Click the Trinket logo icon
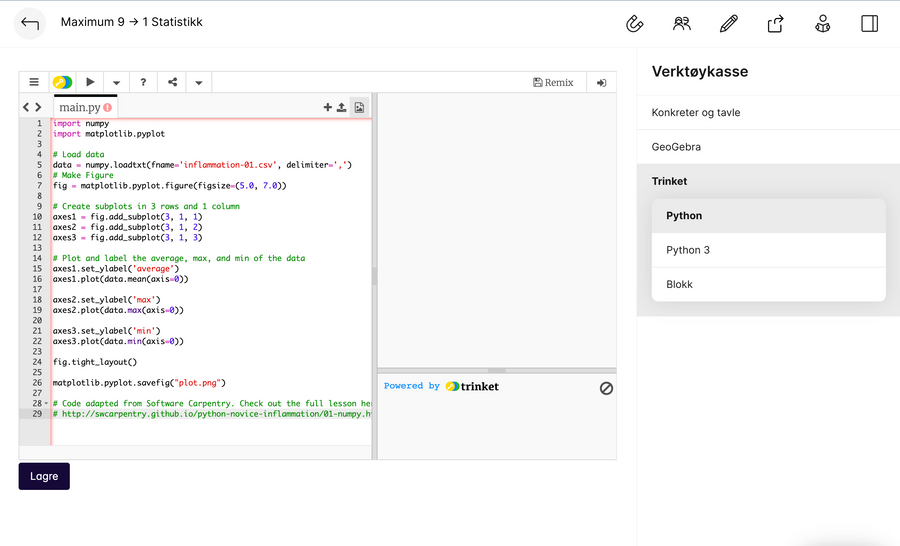The height and width of the screenshot is (546, 900). tap(63, 82)
